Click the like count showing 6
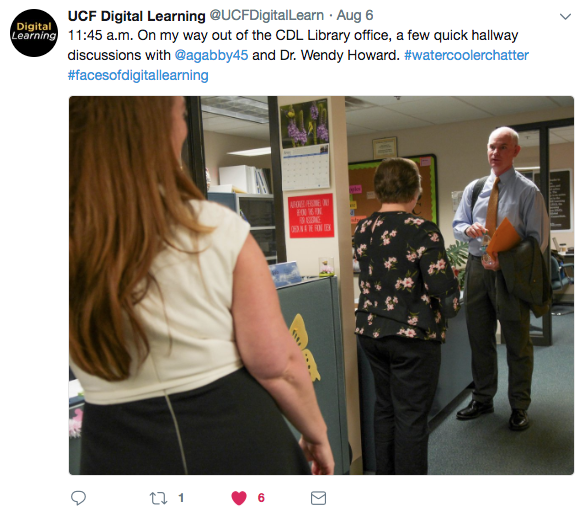Image resolution: width=585 pixels, height=513 pixels. click(261, 498)
